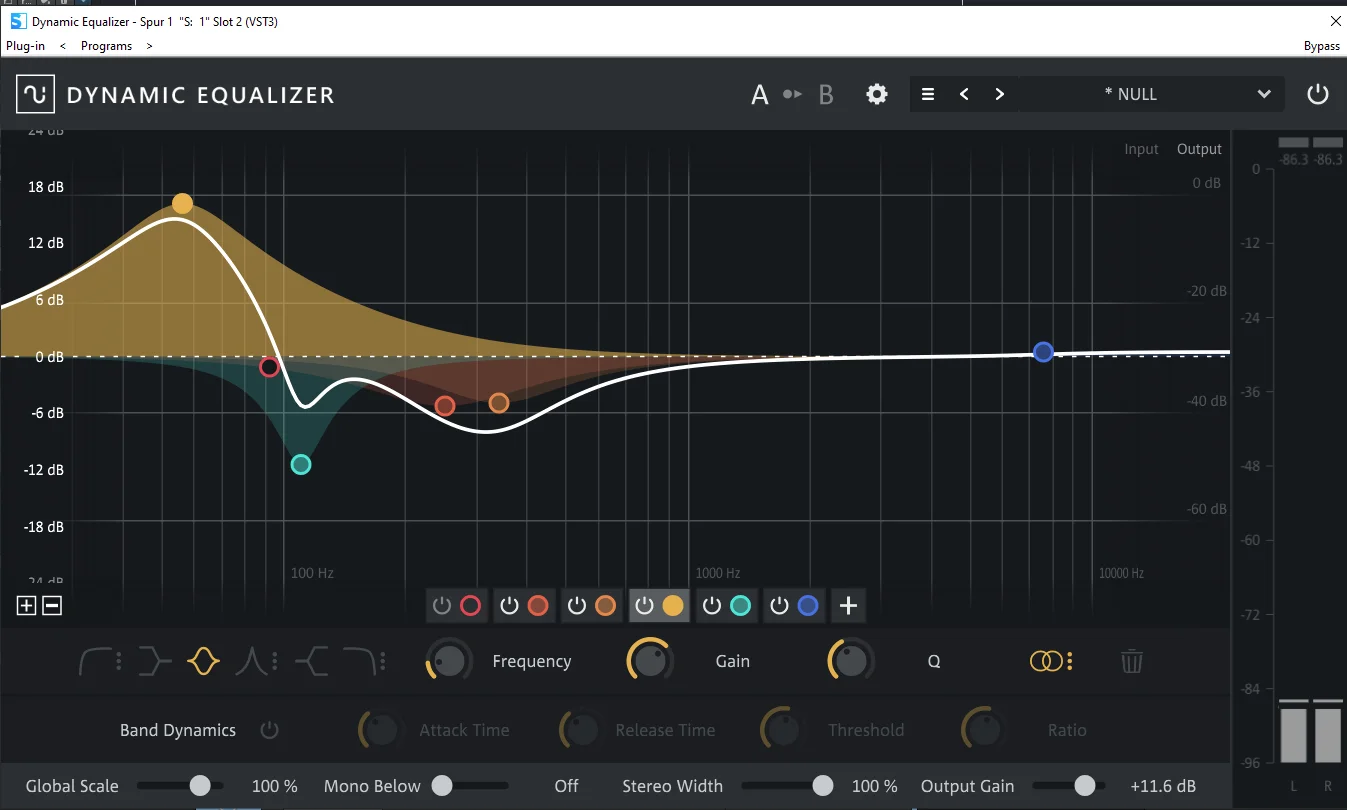Screen dimensions: 1347x810
Task: Choose the low-shelf filter shape icon
Action: pyautogui.click(x=155, y=661)
